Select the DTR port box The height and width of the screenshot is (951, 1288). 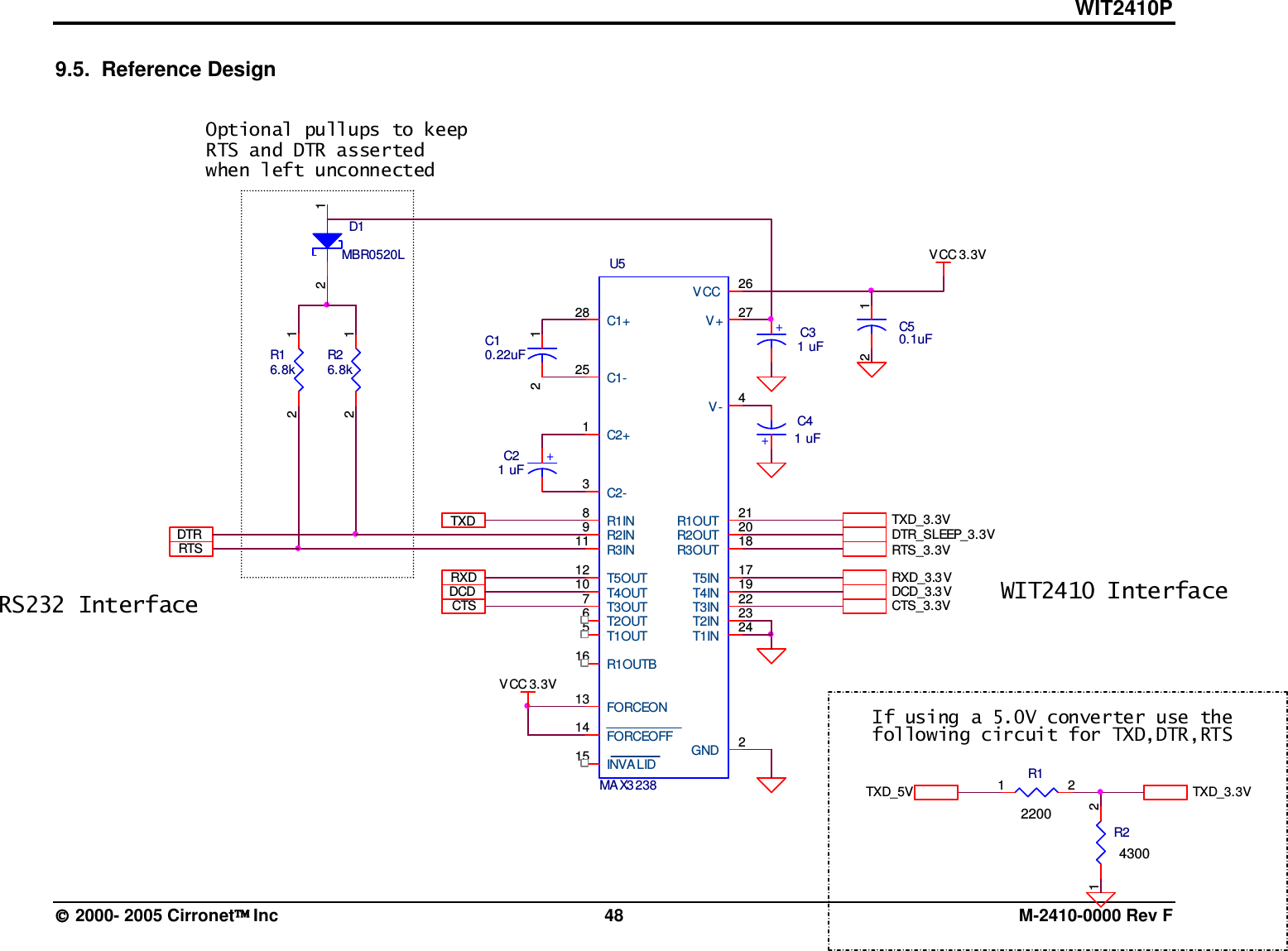191,535
